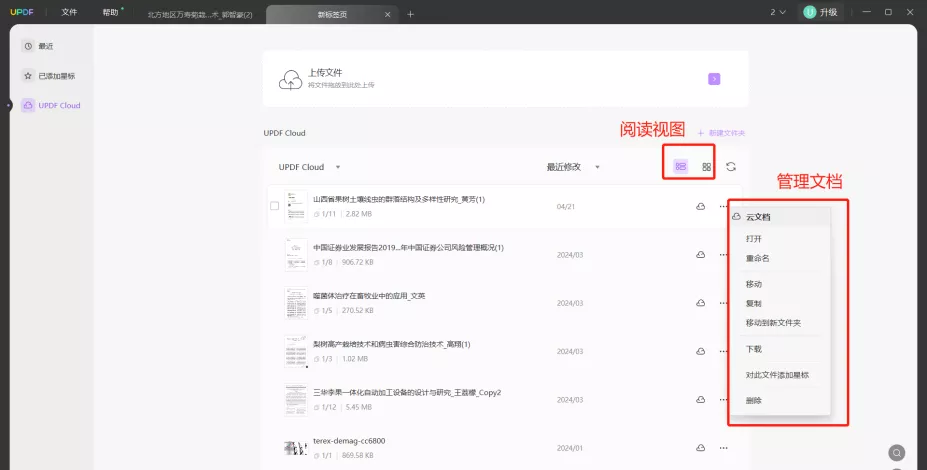Open more options for 中国证券业发展报告2019 file
This screenshot has height=470, width=927.
coord(723,255)
